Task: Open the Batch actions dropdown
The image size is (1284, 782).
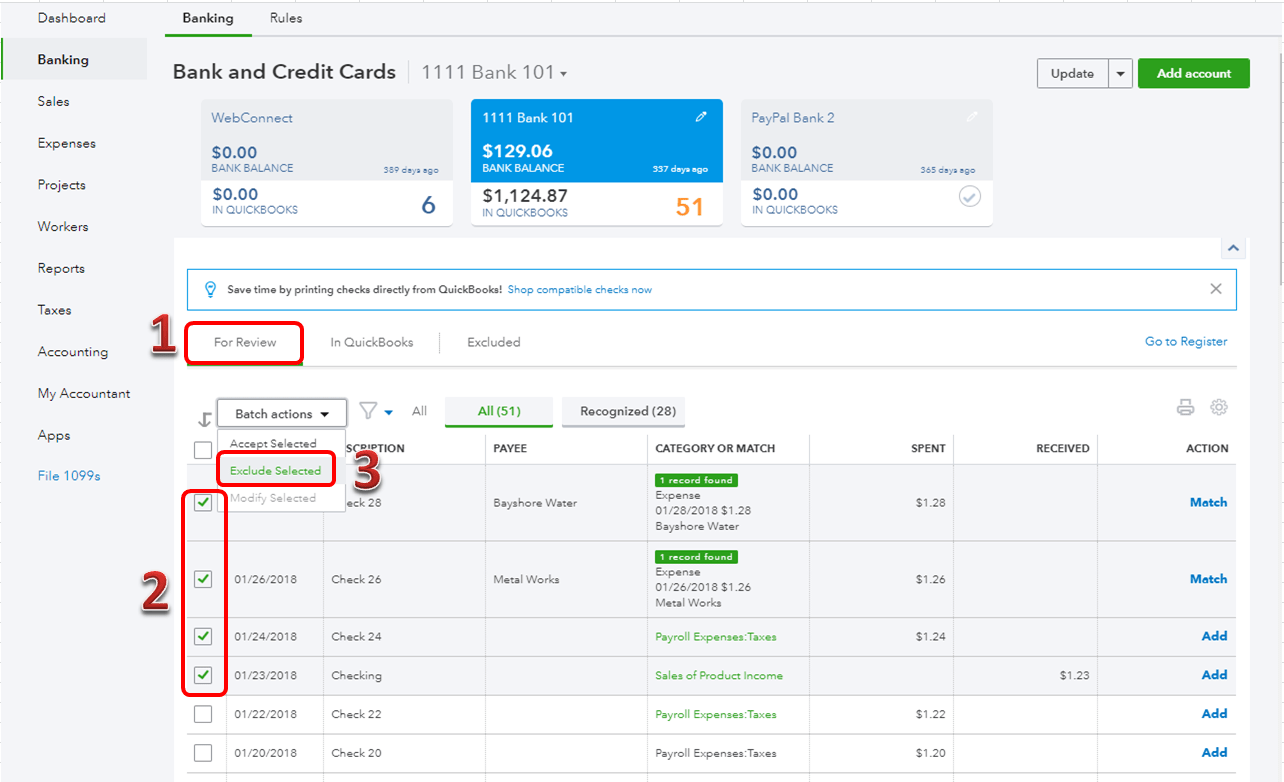Action: coord(281,412)
